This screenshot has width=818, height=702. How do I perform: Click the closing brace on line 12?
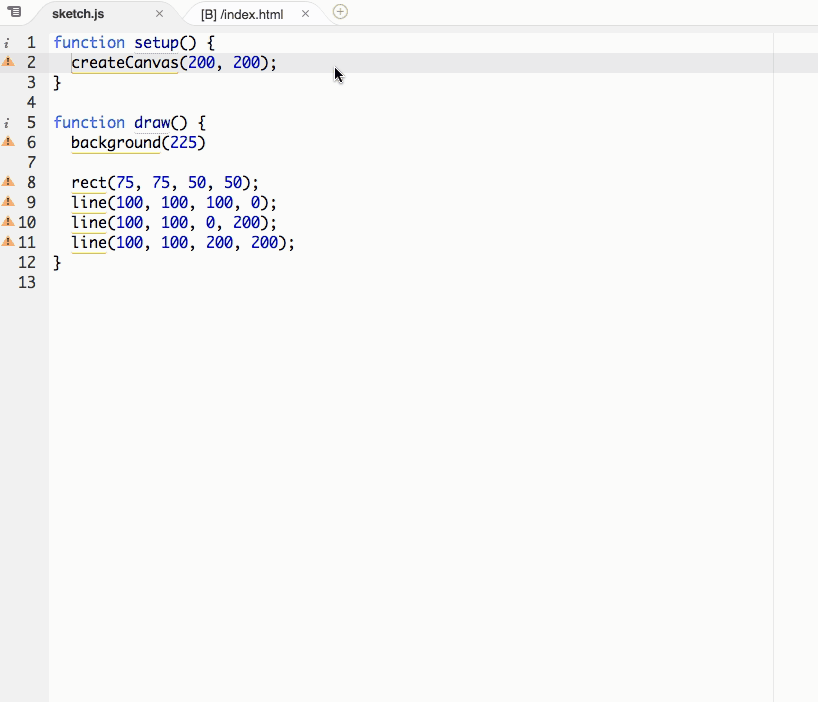point(57,263)
